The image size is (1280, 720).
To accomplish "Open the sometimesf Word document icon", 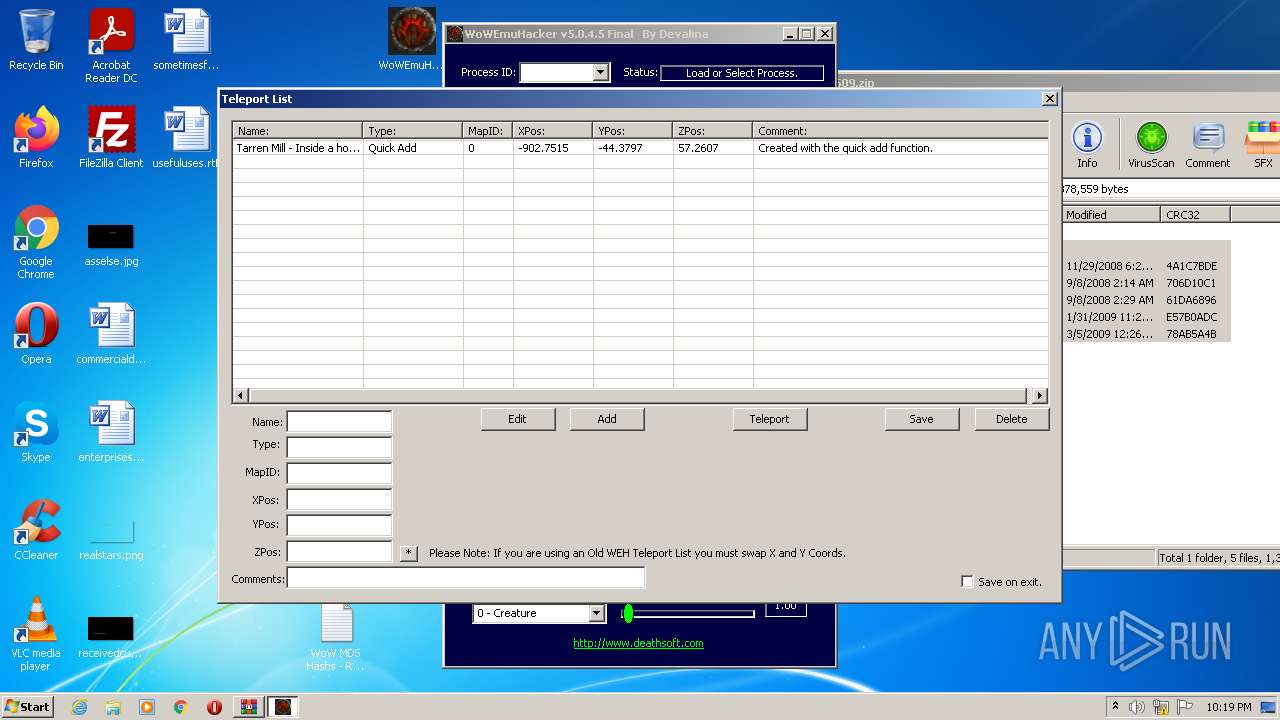I will 186,40.
